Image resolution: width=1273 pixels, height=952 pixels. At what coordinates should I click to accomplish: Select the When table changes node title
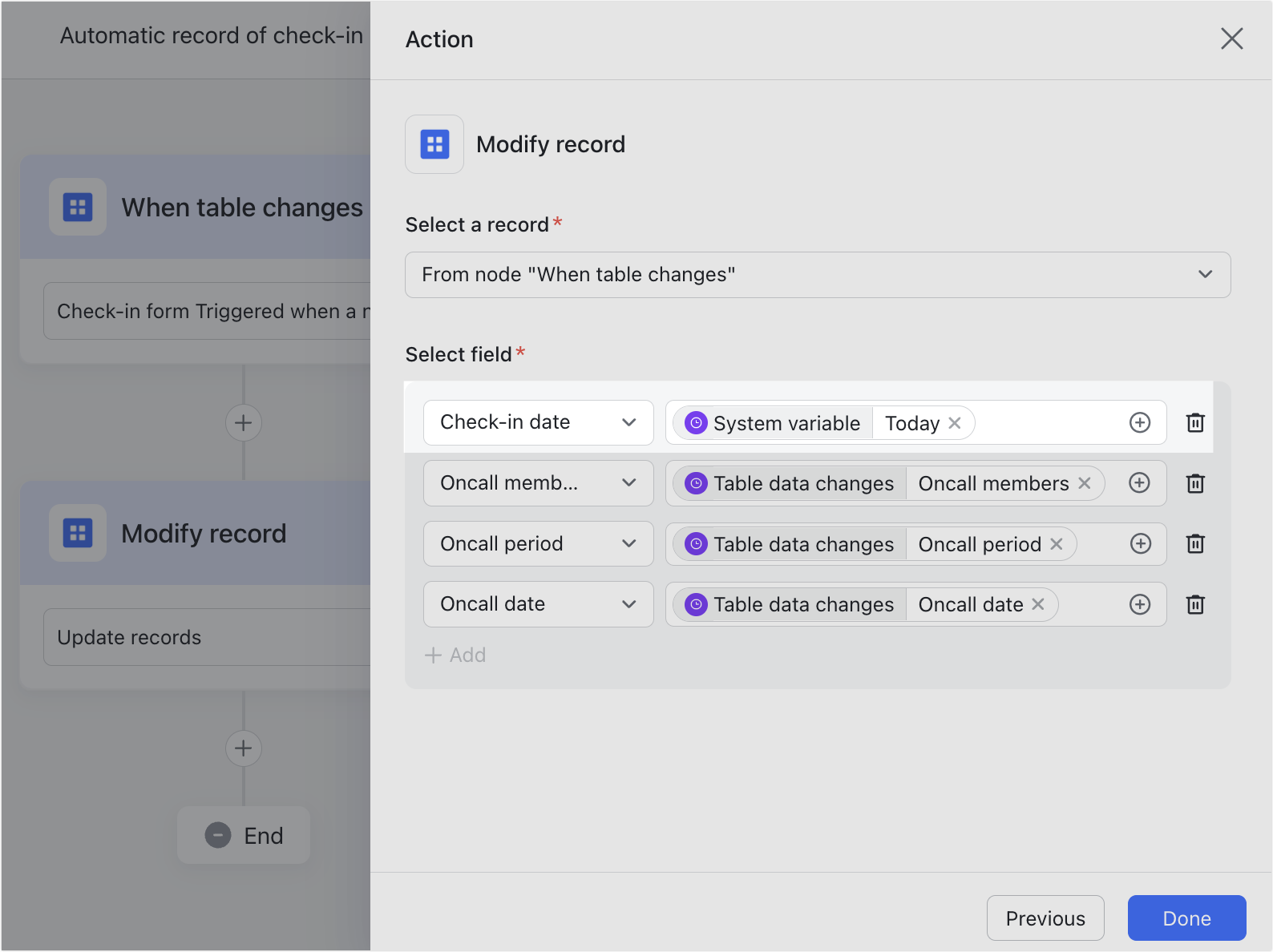tap(242, 208)
